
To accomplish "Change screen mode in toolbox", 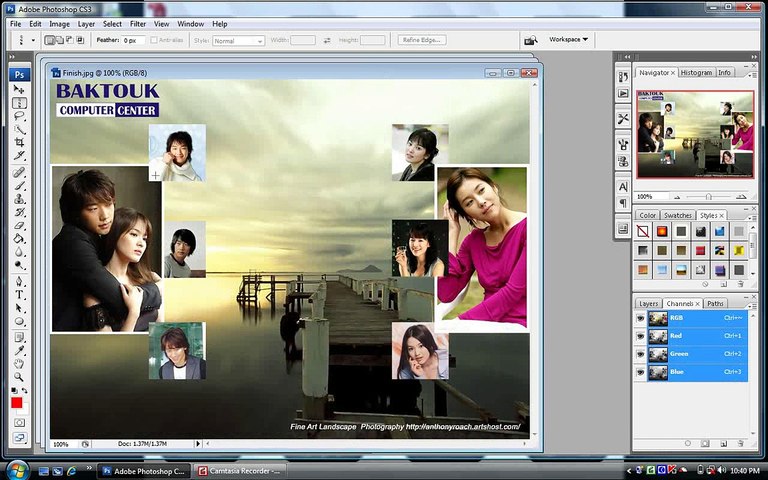I will pyautogui.click(x=19, y=438).
